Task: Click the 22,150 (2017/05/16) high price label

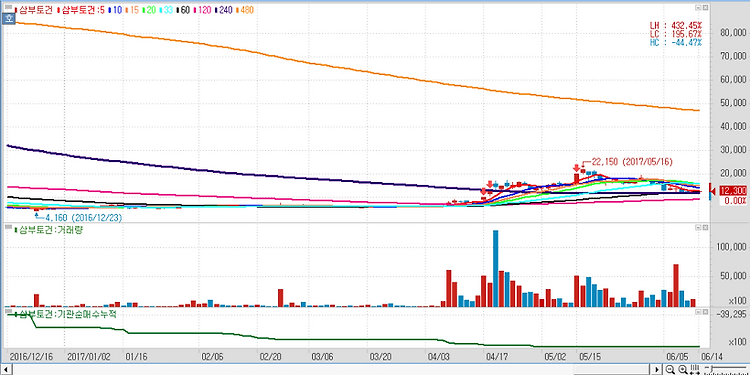Action: coord(632,162)
